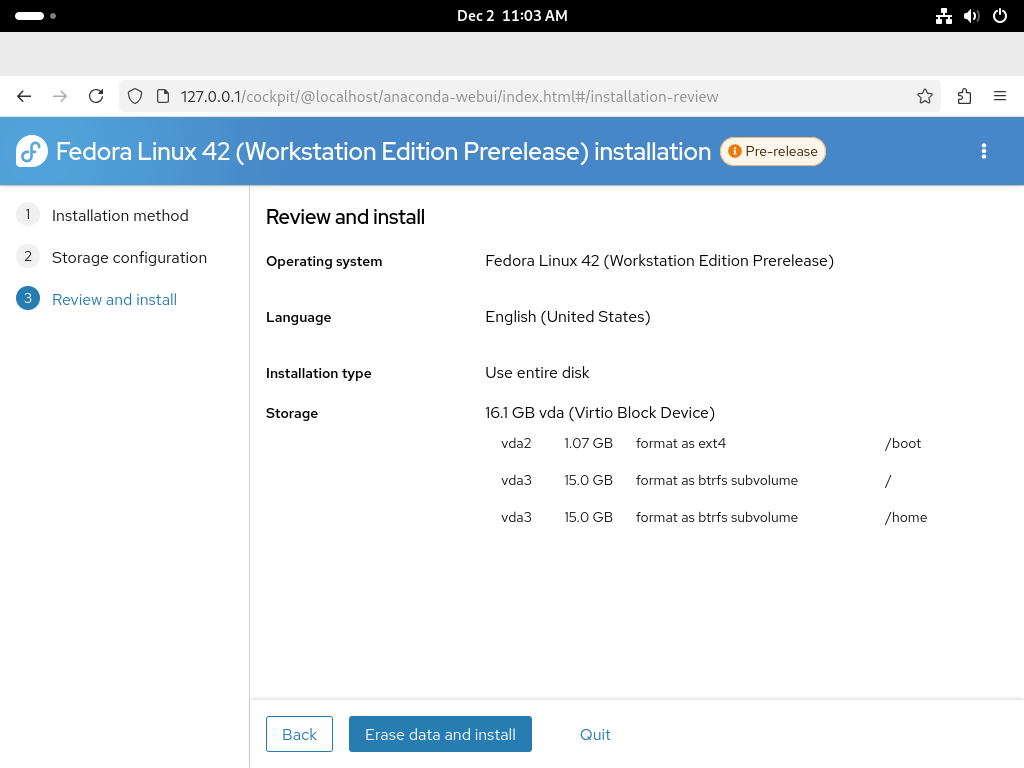Reload the page with the refresh icon

tap(96, 97)
